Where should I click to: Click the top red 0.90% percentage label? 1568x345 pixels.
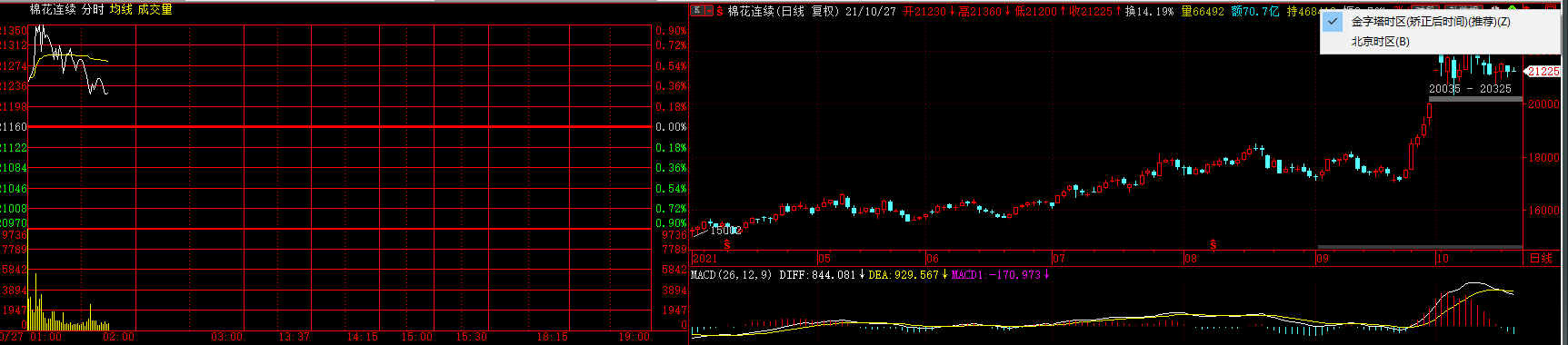tap(671, 31)
